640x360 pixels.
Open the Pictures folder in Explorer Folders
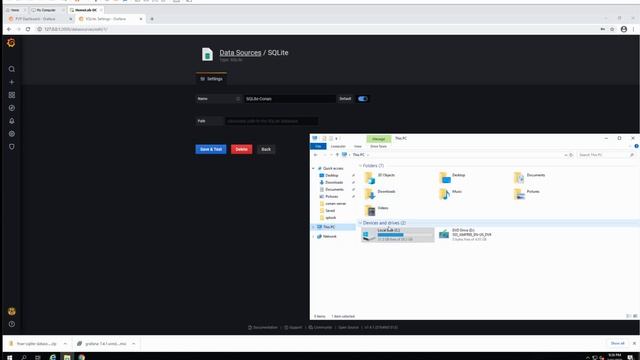tap(527, 193)
